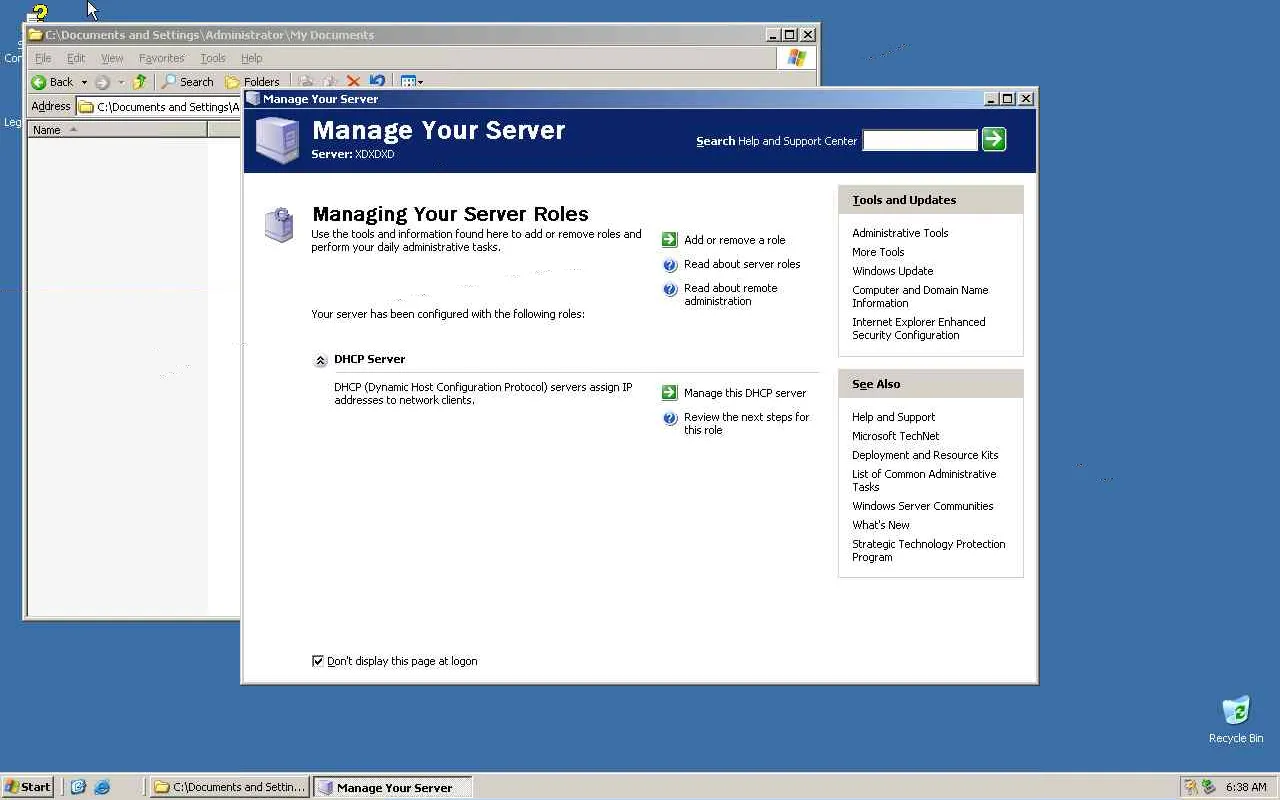
Task: Launch the Windows Update link
Action: coord(893,271)
